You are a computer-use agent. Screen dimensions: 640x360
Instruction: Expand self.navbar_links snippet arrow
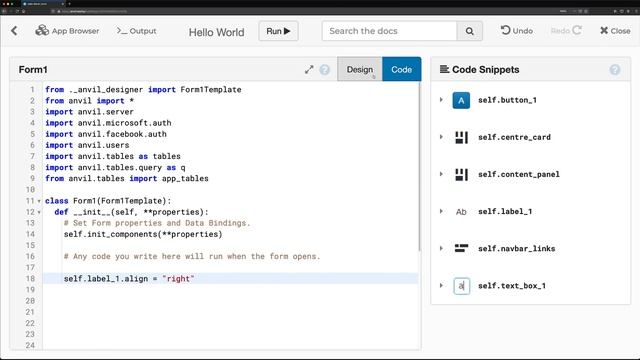(441, 249)
